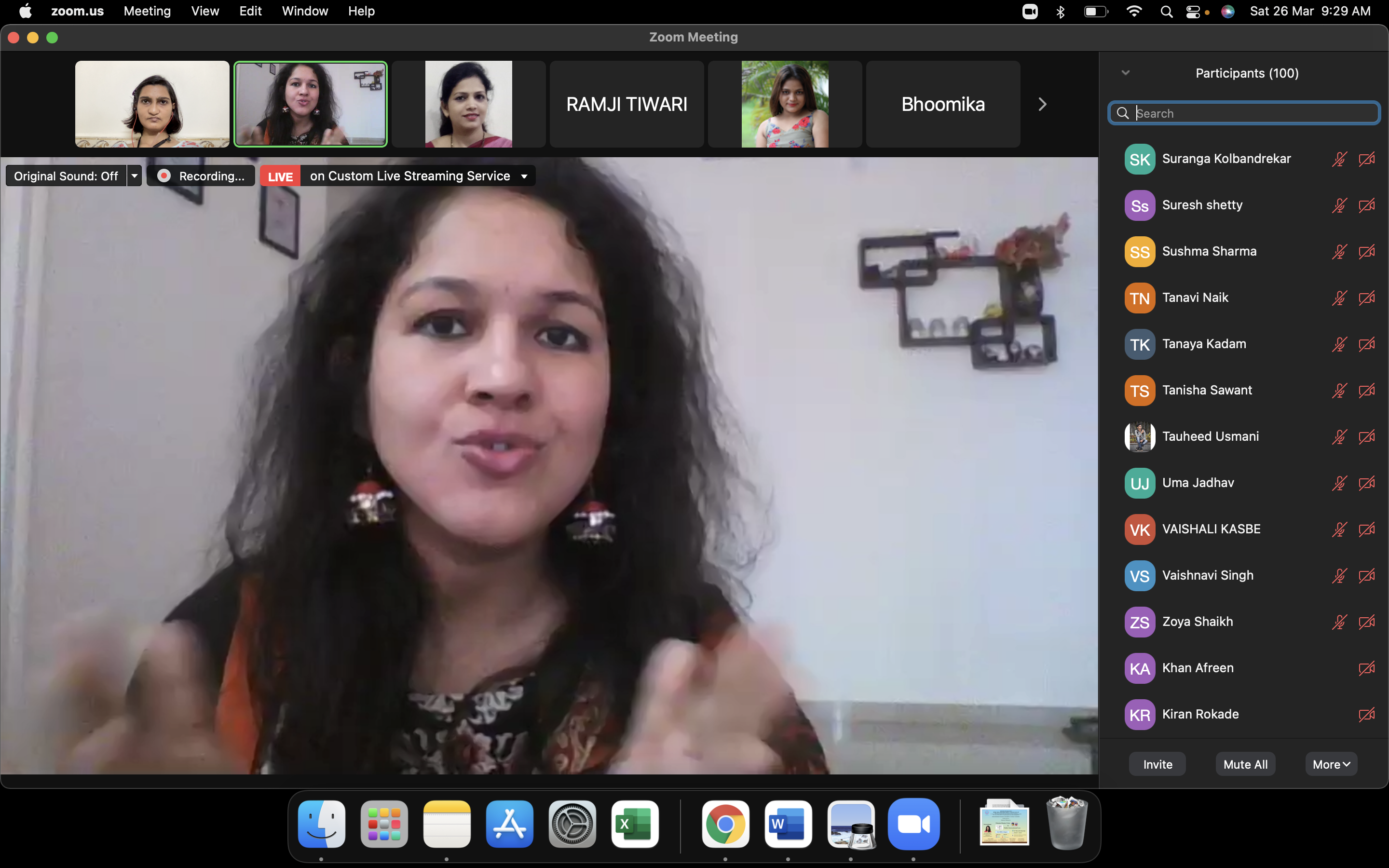Click Suresh shetty's muted microphone icon
Viewport: 1389px width, 868px height.
click(x=1340, y=205)
